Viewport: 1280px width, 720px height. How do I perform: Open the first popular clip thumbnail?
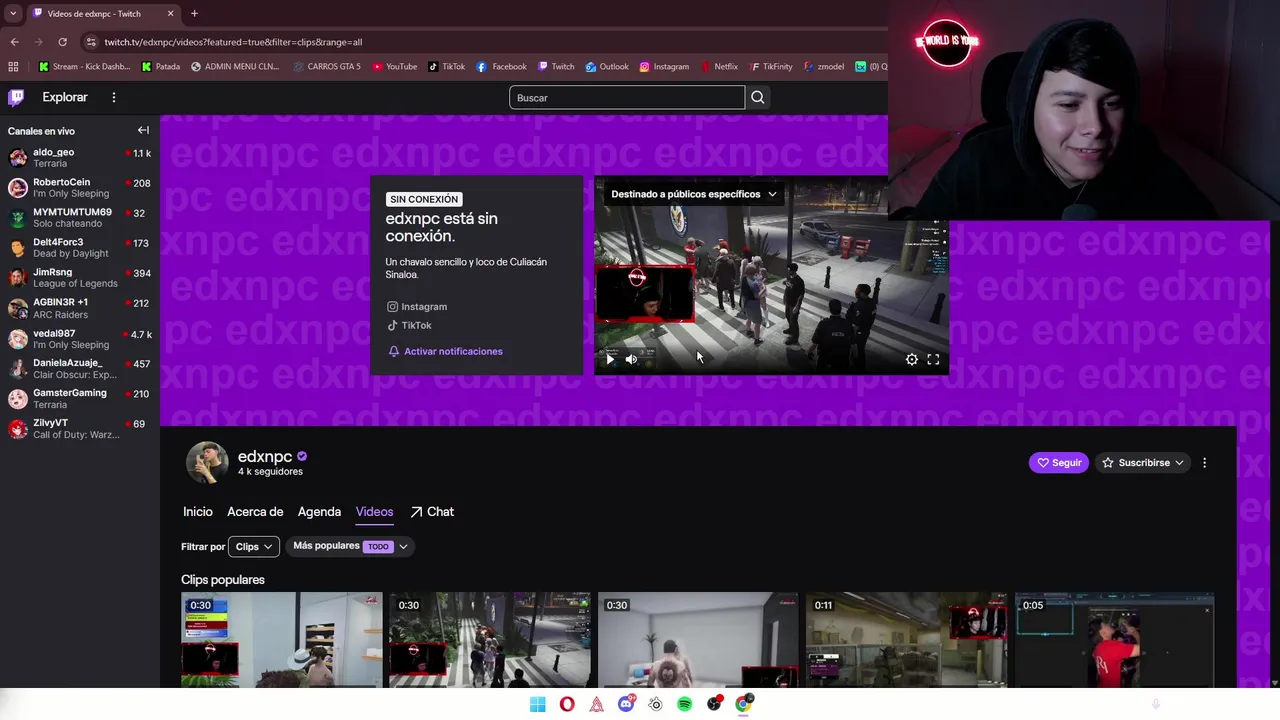coord(281,640)
